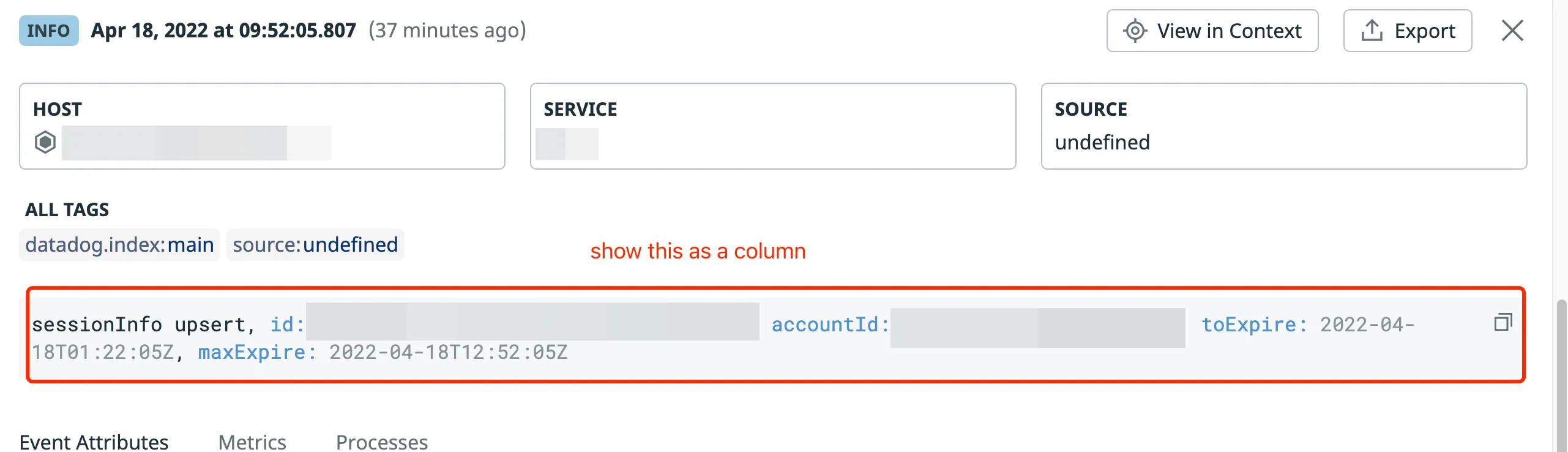
Task: Open the Metrics tab
Action: (252, 442)
